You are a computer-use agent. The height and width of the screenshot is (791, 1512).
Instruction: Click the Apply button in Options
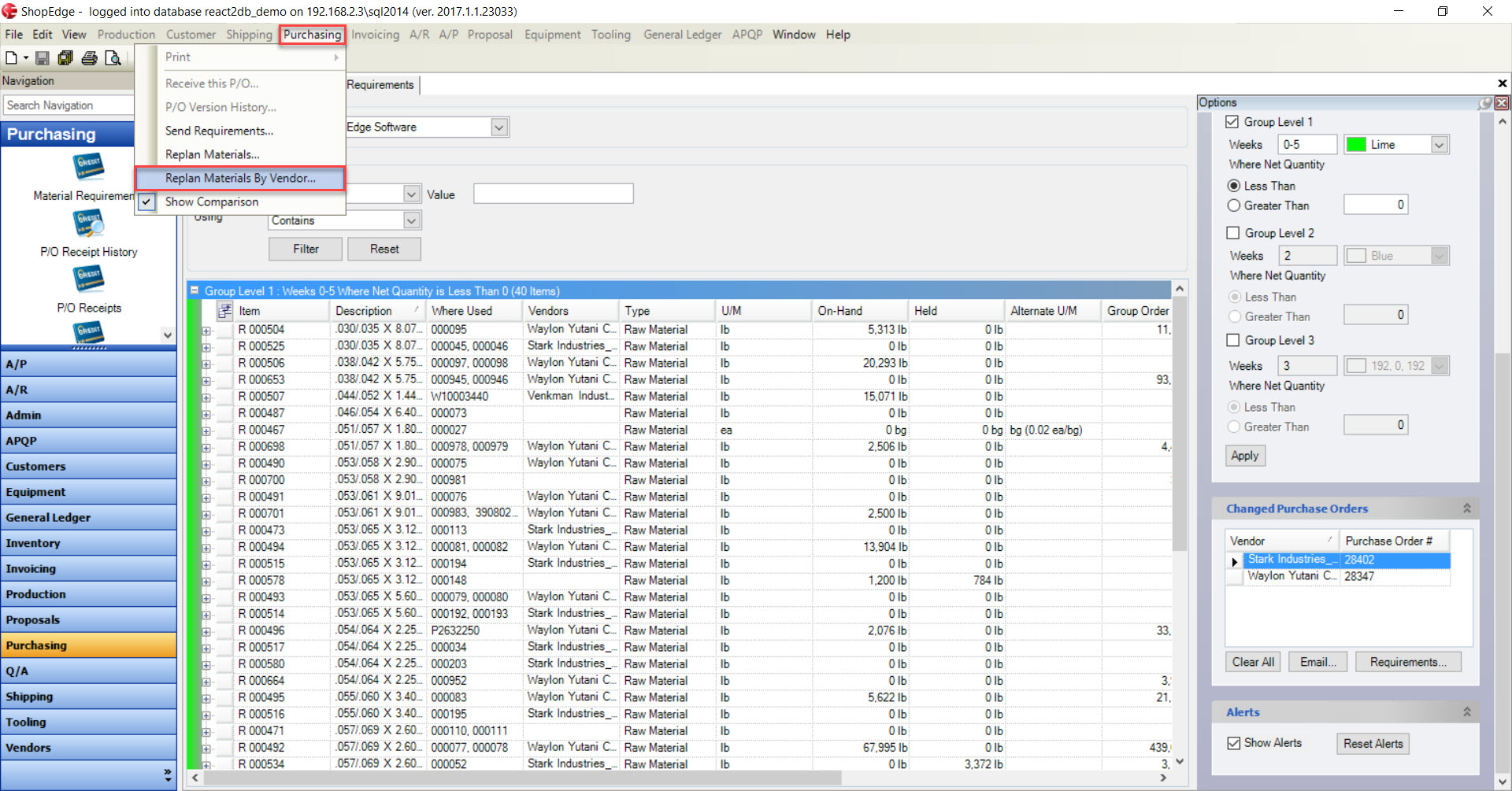click(x=1245, y=456)
